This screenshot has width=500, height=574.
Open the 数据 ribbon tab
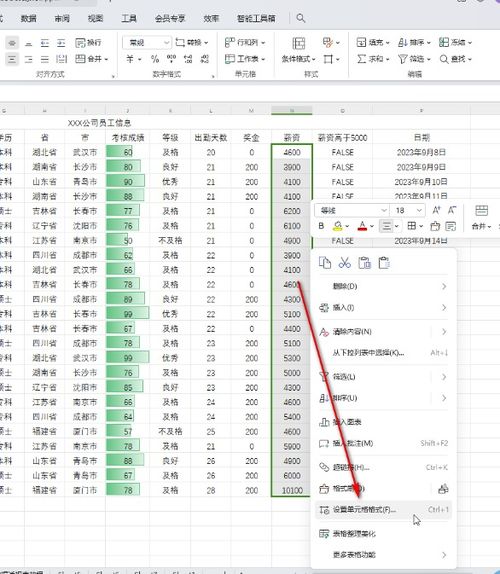[x=28, y=18]
